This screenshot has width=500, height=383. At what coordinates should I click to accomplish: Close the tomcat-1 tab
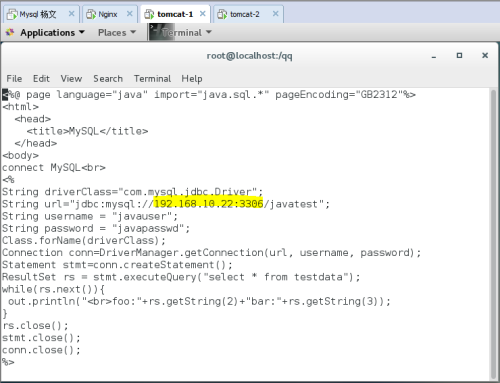[x=202, y=14]
